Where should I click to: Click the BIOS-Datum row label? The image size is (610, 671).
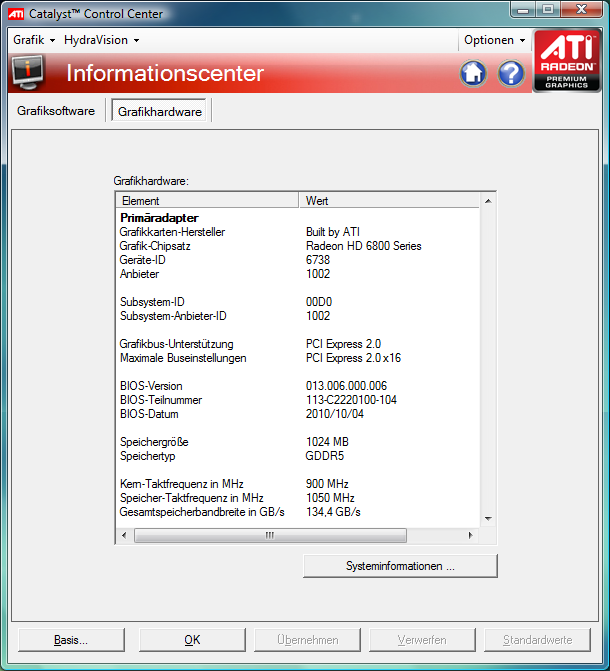click(x=149, y=414)
